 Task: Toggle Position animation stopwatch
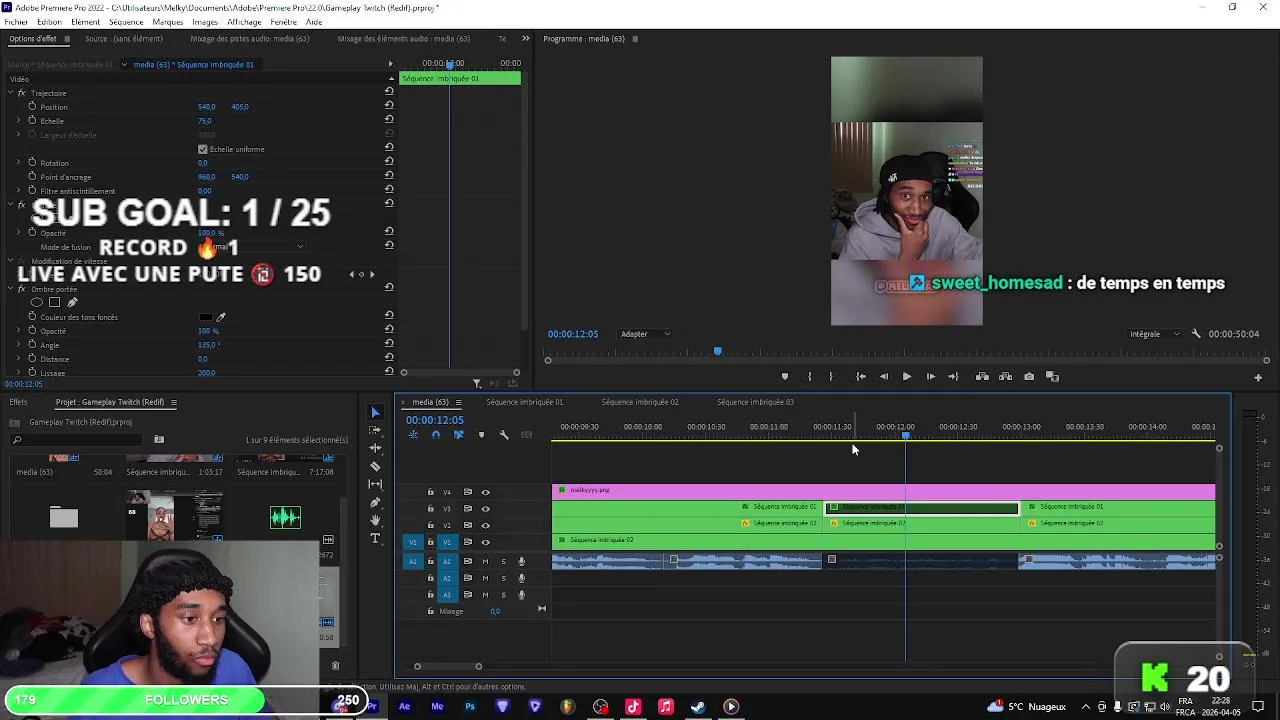point(32,106)
